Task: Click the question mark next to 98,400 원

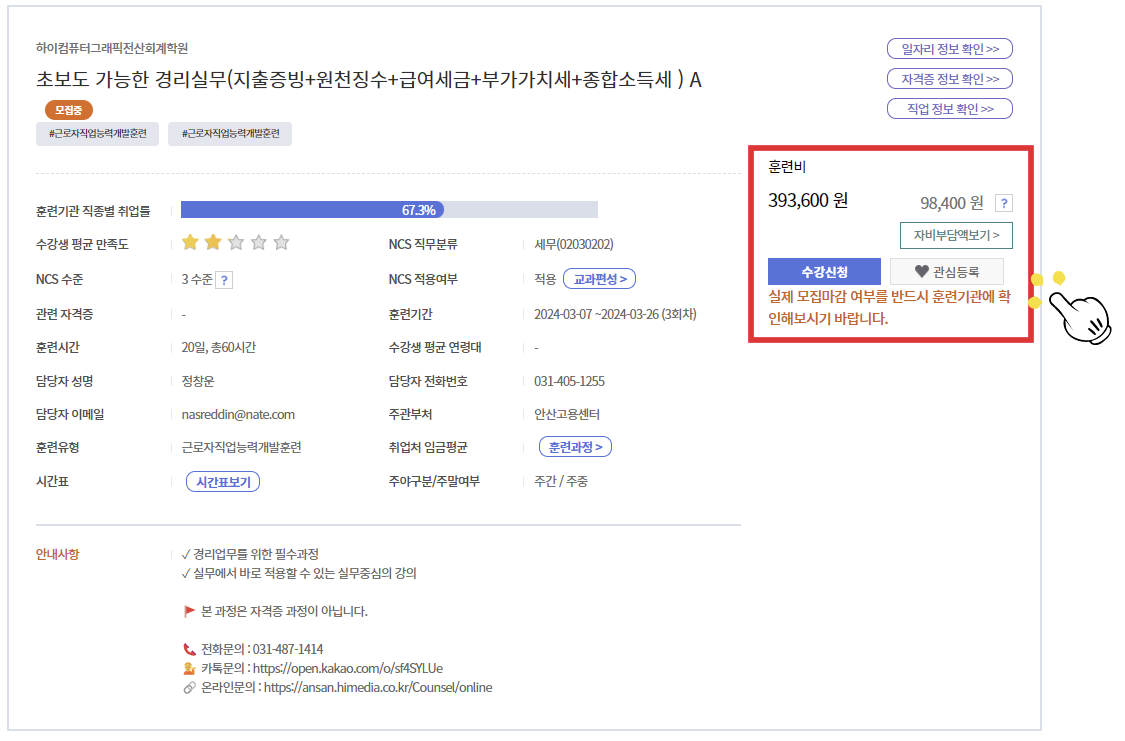Action: pyautogui.click(x=1004, y=203)
